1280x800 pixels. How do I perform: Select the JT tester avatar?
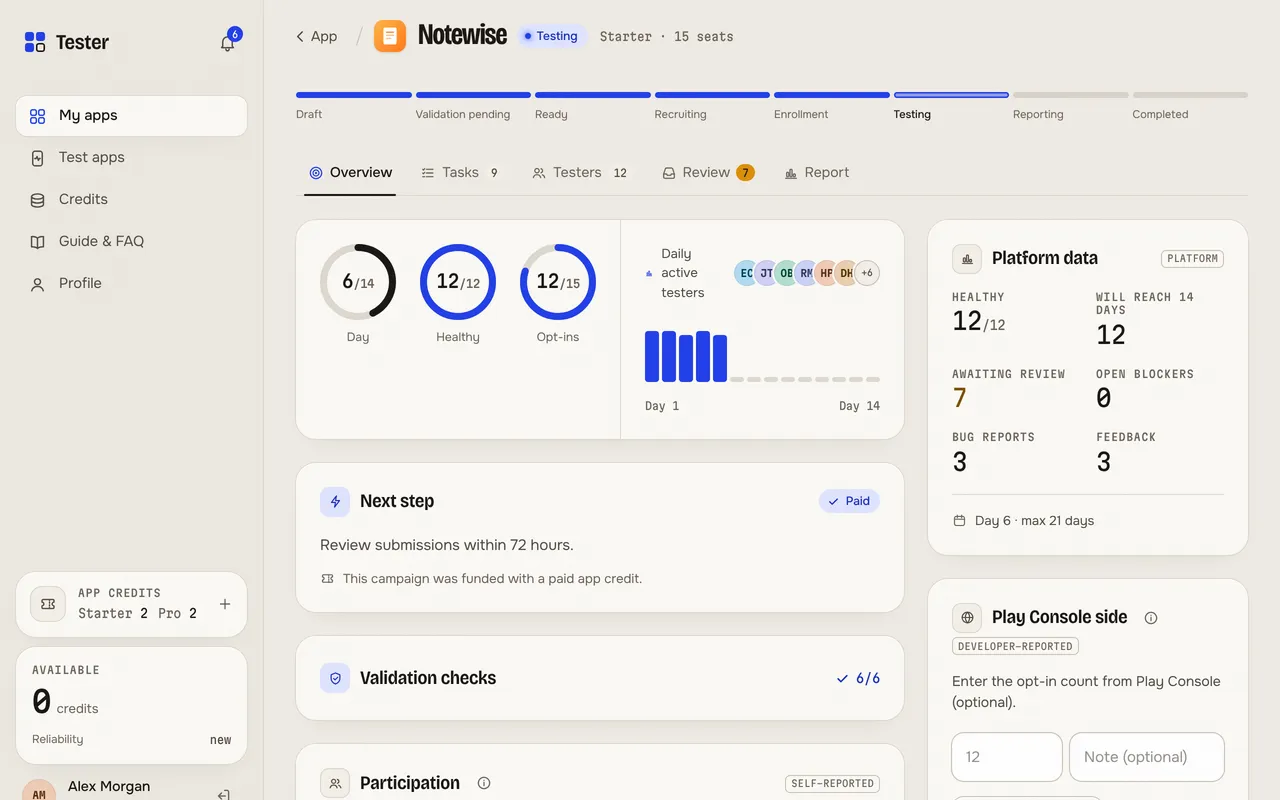766,273
